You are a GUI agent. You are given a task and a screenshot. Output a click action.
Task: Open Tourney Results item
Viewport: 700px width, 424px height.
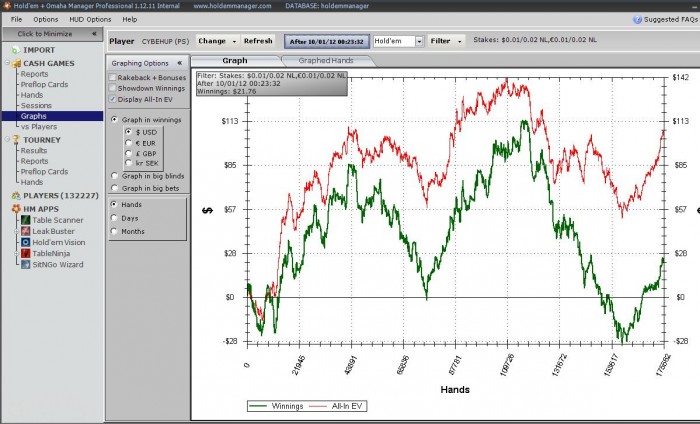(34, 150)
